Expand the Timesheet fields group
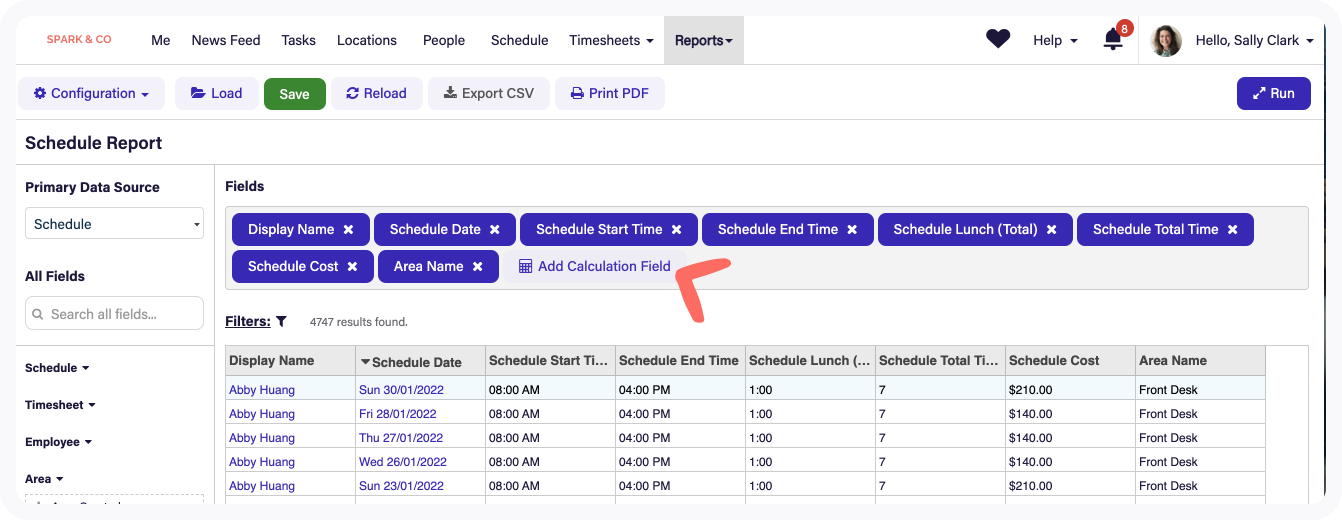The height and width of the screenshot is (520, 1342). tap(60, 405)
